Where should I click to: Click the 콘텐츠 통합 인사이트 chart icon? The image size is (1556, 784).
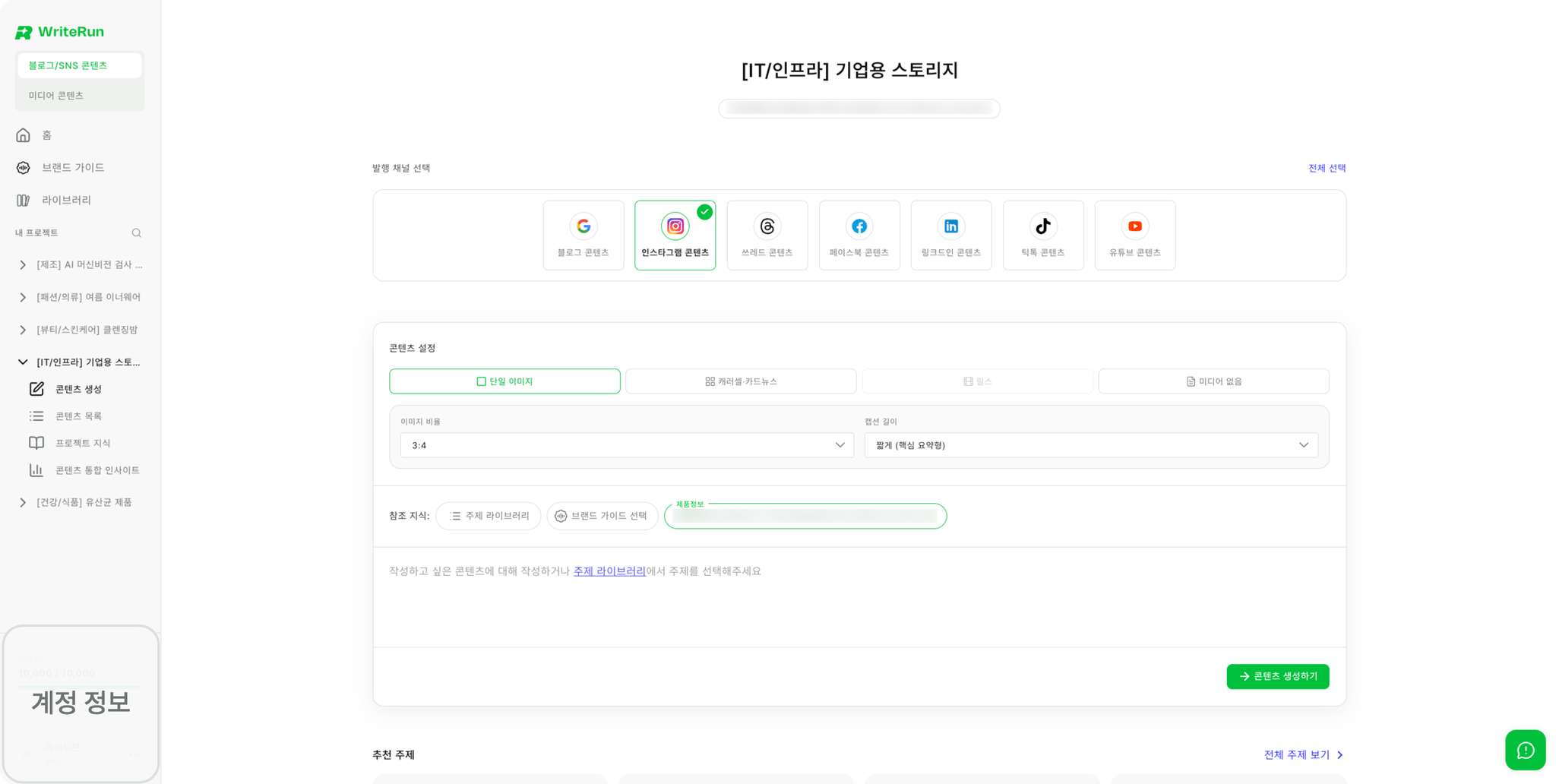tap(36, 470)
